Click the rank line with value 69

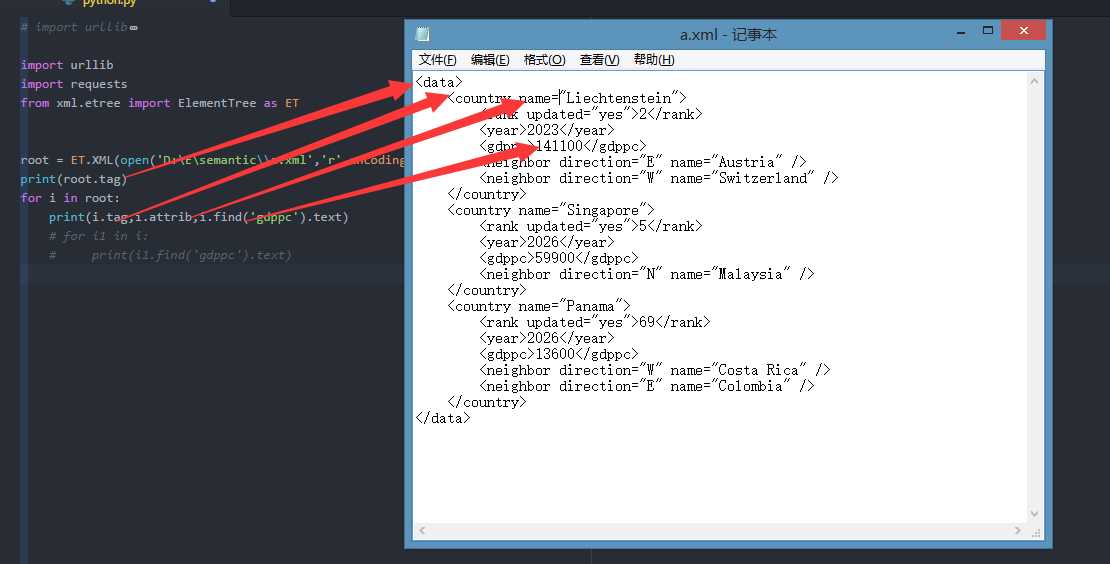click(595, 323)
